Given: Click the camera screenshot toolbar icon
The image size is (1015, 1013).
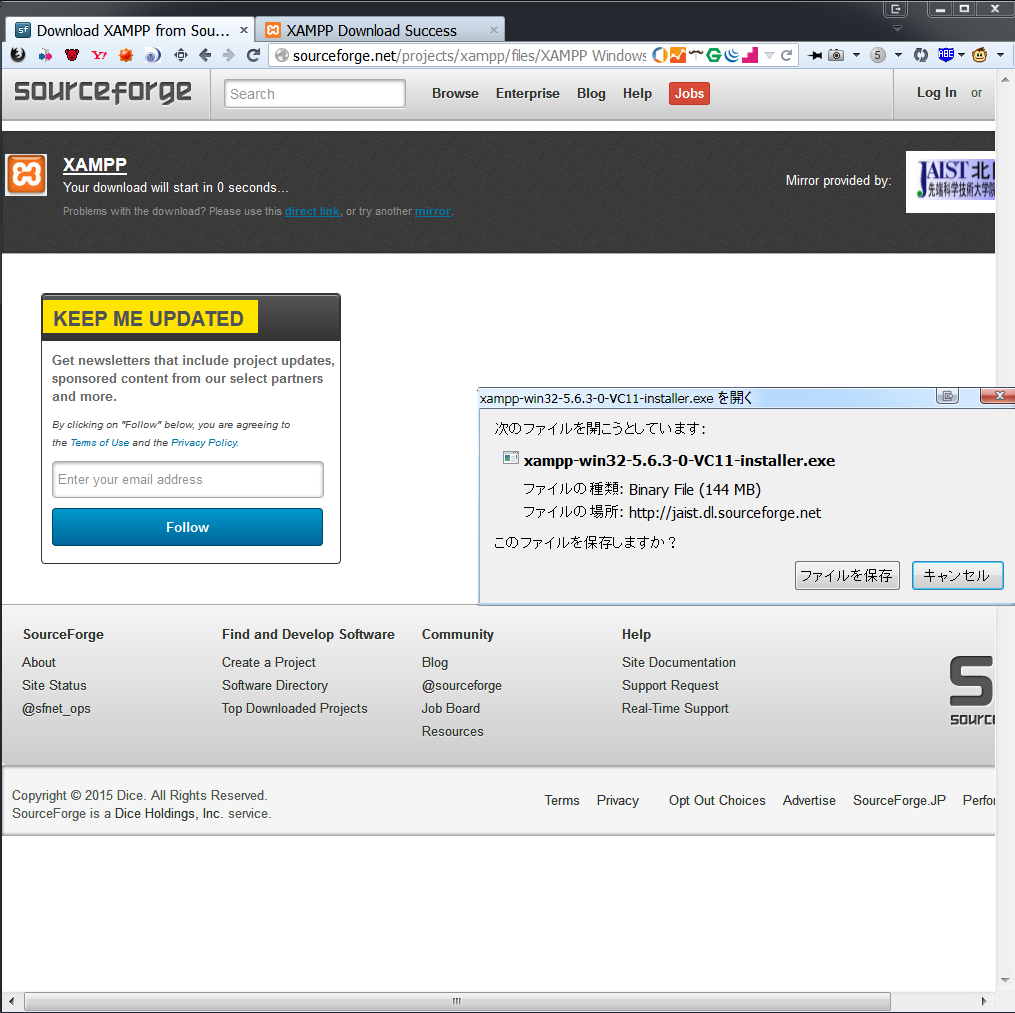Looking at the screenshot, I should [x=836, y=56].
